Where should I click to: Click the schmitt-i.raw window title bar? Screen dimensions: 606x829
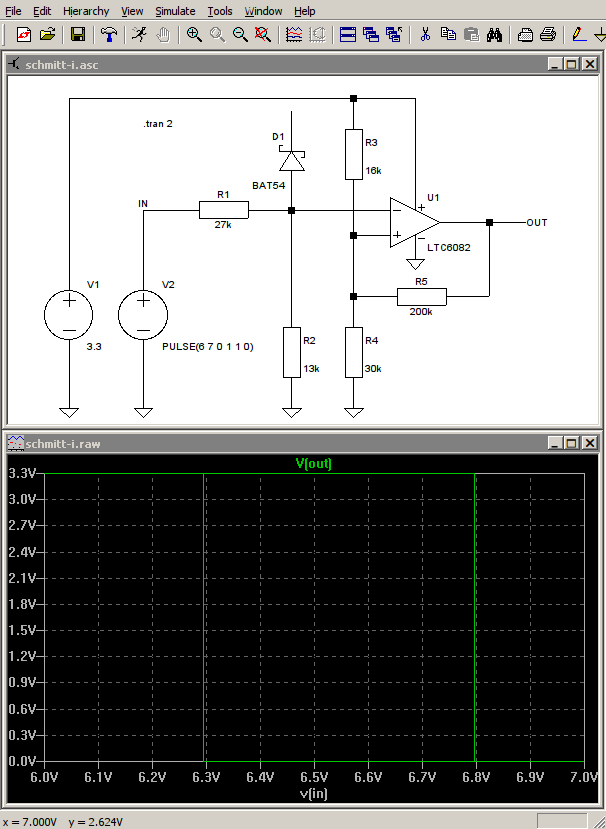303,443
